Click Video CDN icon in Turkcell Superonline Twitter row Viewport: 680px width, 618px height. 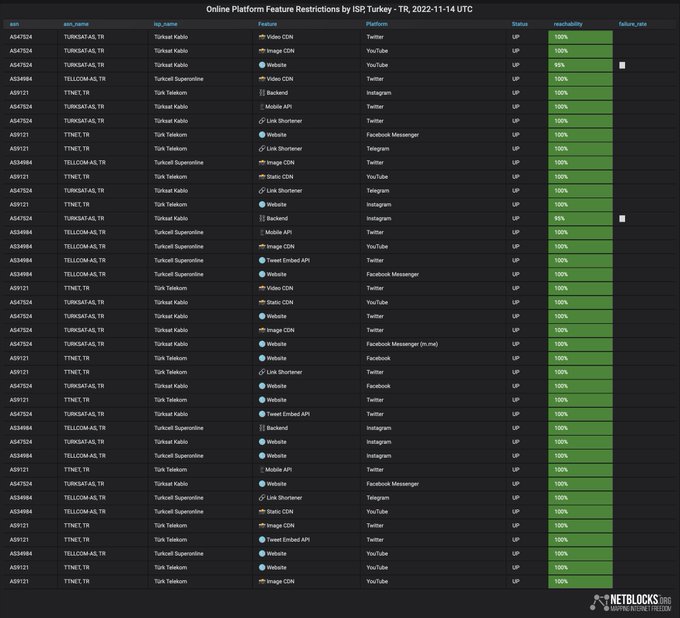click(262, 79)
